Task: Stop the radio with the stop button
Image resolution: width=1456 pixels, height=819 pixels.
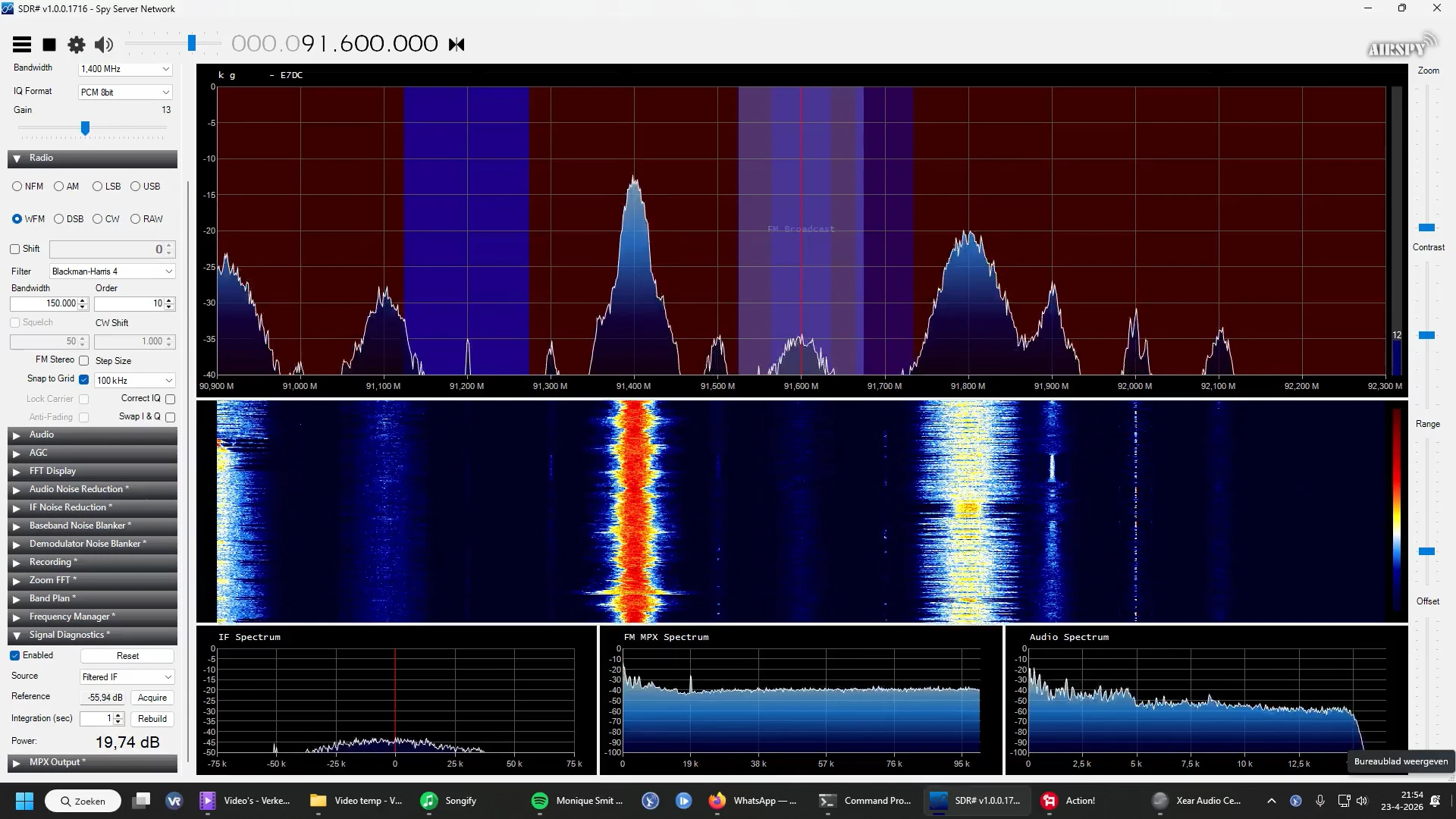Action: [49, 45]
